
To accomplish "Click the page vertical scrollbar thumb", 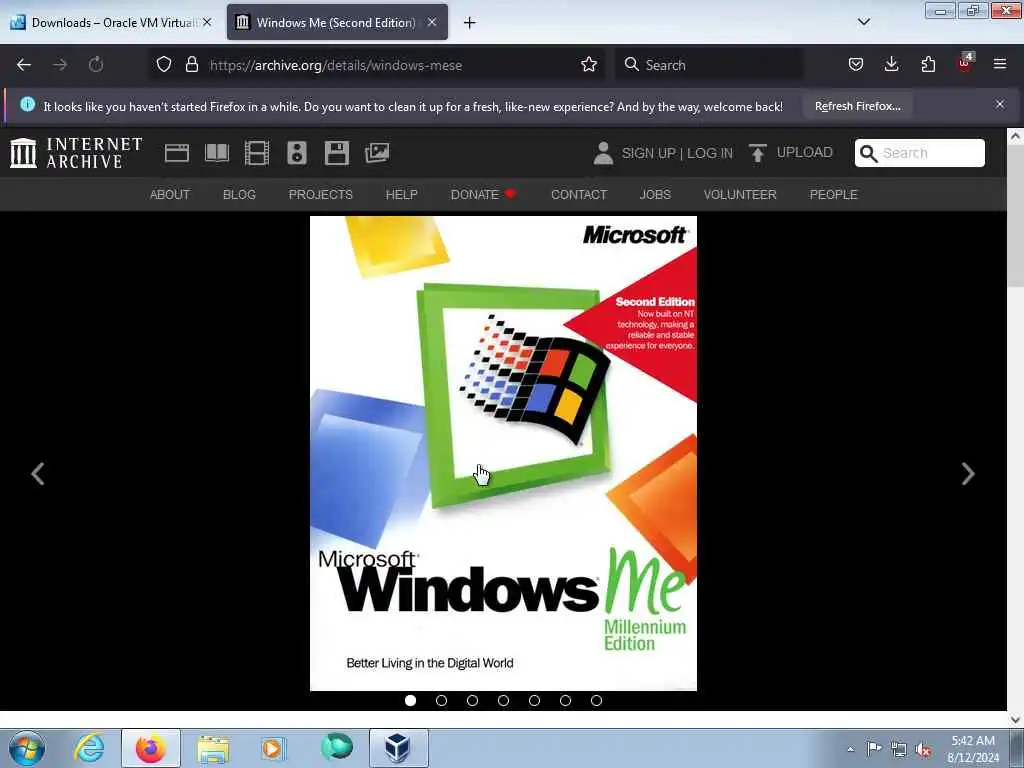I will click(1015, 218).
